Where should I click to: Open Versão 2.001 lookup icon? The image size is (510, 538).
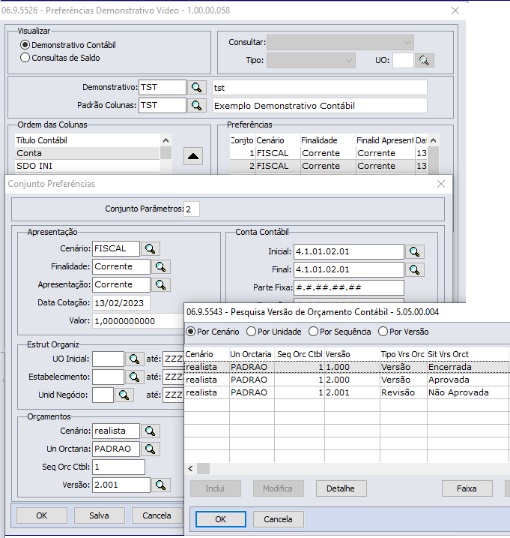coord(161,485)
